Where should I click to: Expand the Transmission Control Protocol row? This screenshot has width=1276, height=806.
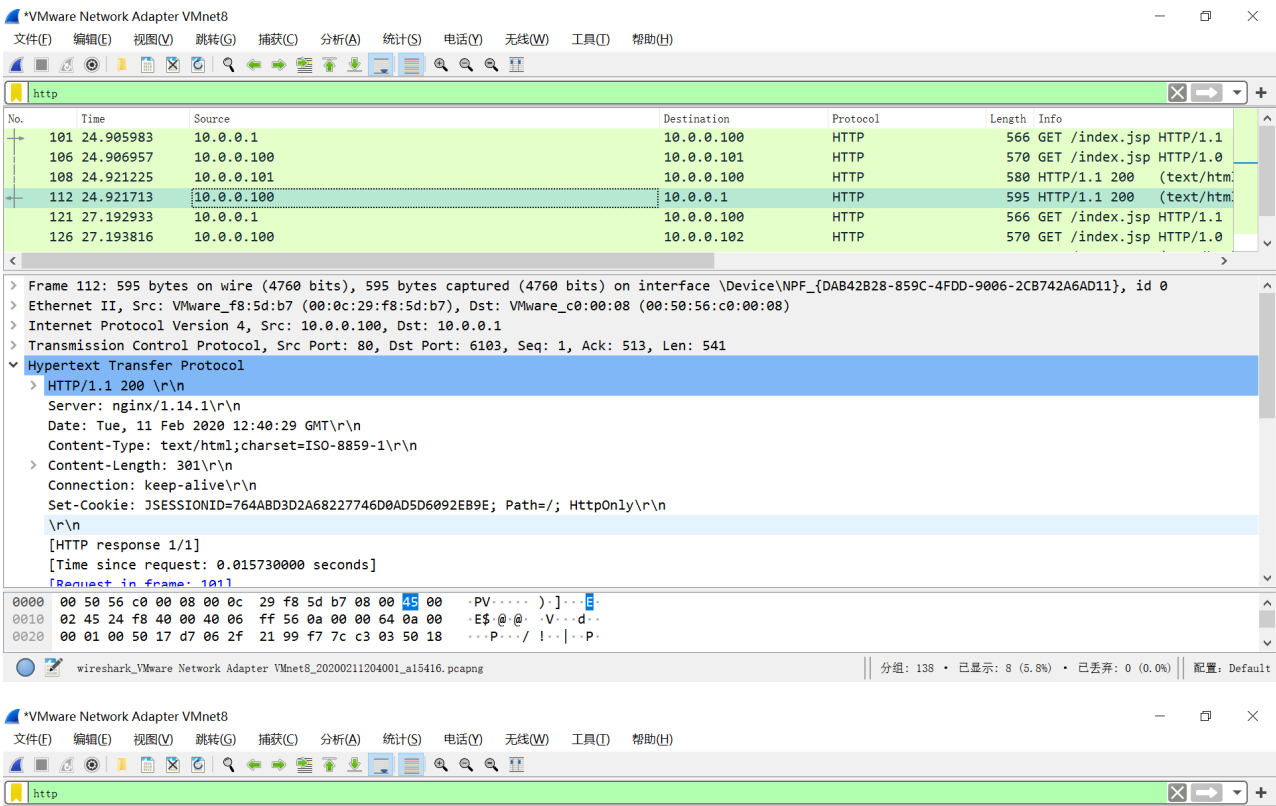pos(14,346)
